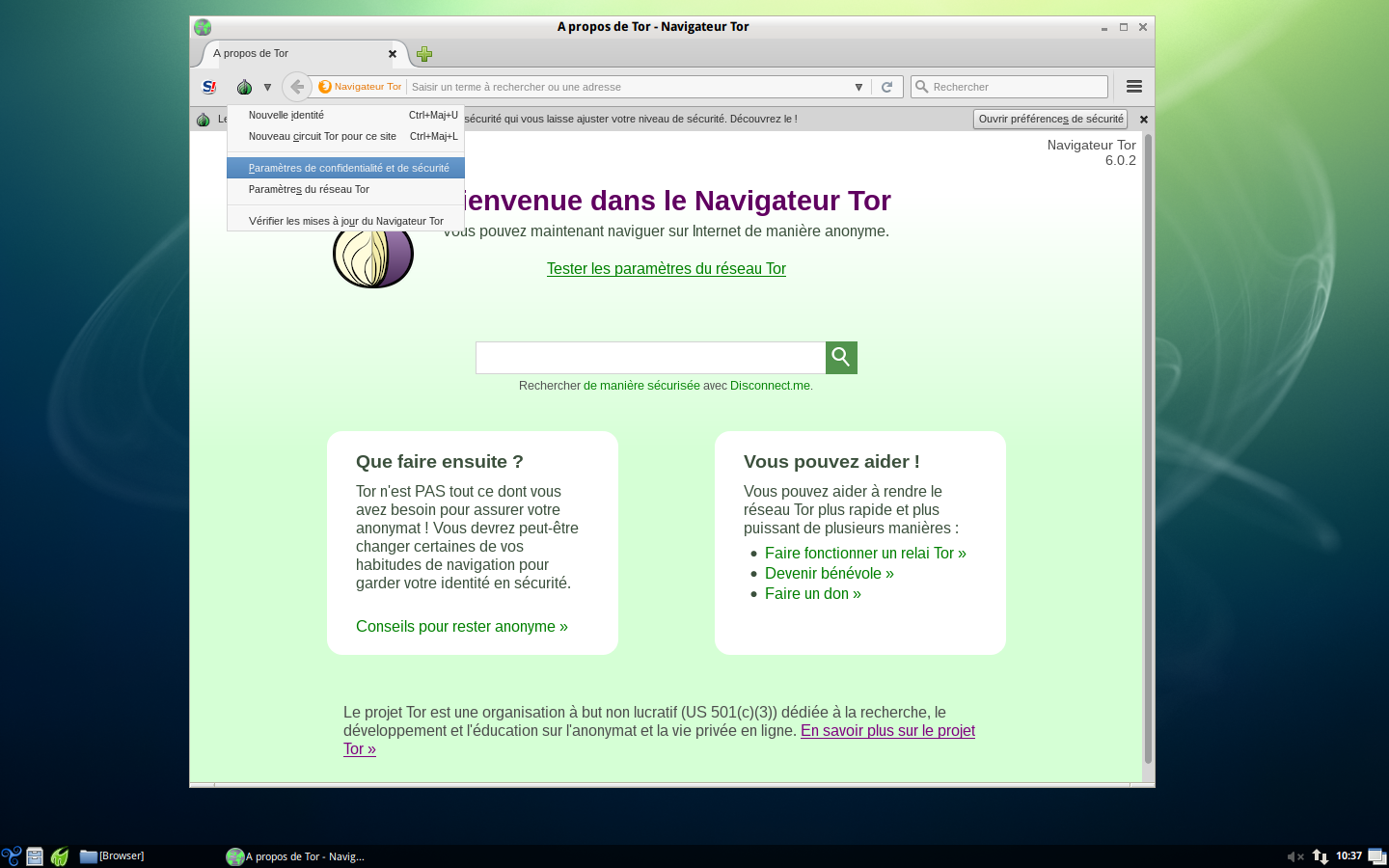Click the back navigation arrow
The width and height of the screenshot is (1389, 868).
click(297, 87)
